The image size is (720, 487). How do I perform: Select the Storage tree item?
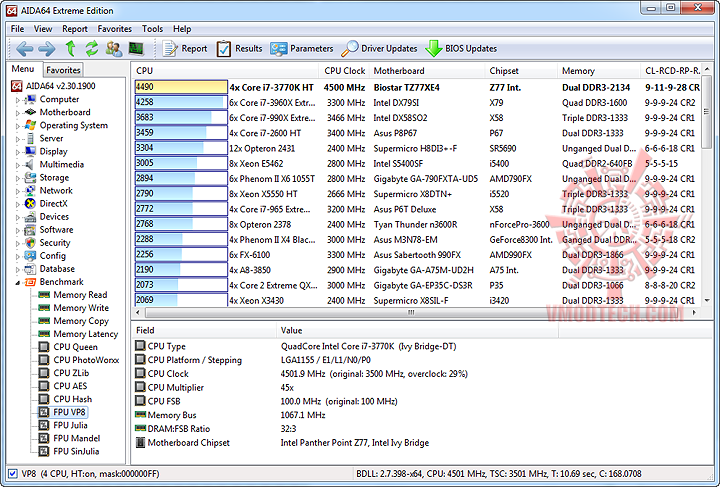[x=54, y=178]
